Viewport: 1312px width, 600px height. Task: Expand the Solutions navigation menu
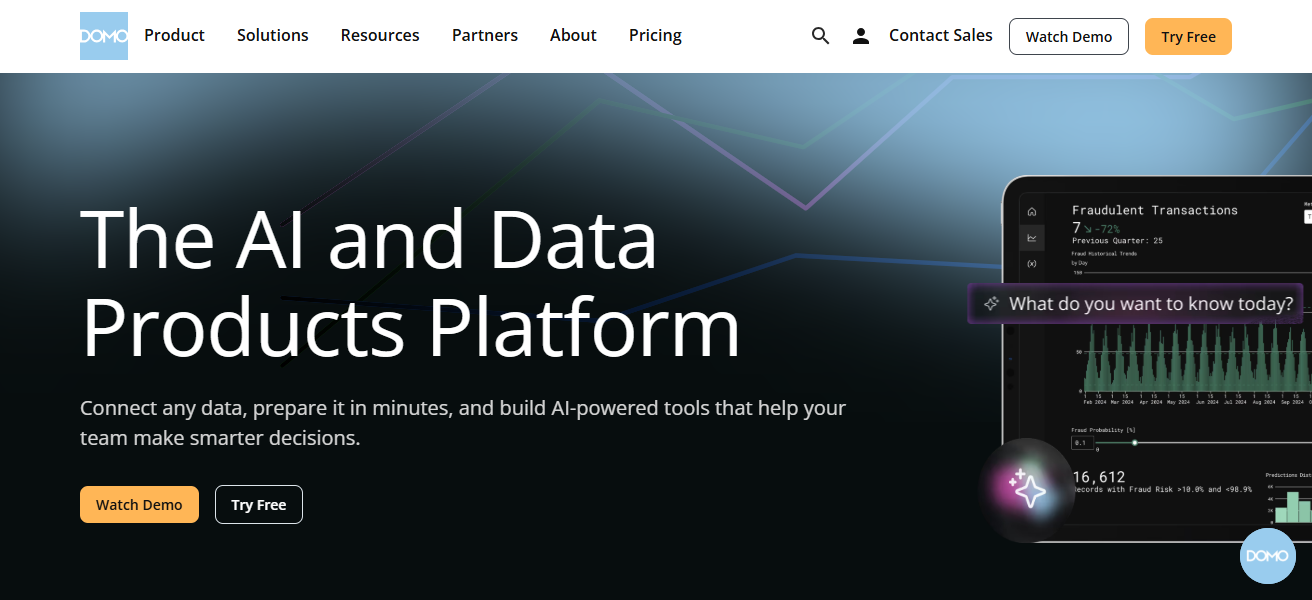pos(272,36)
